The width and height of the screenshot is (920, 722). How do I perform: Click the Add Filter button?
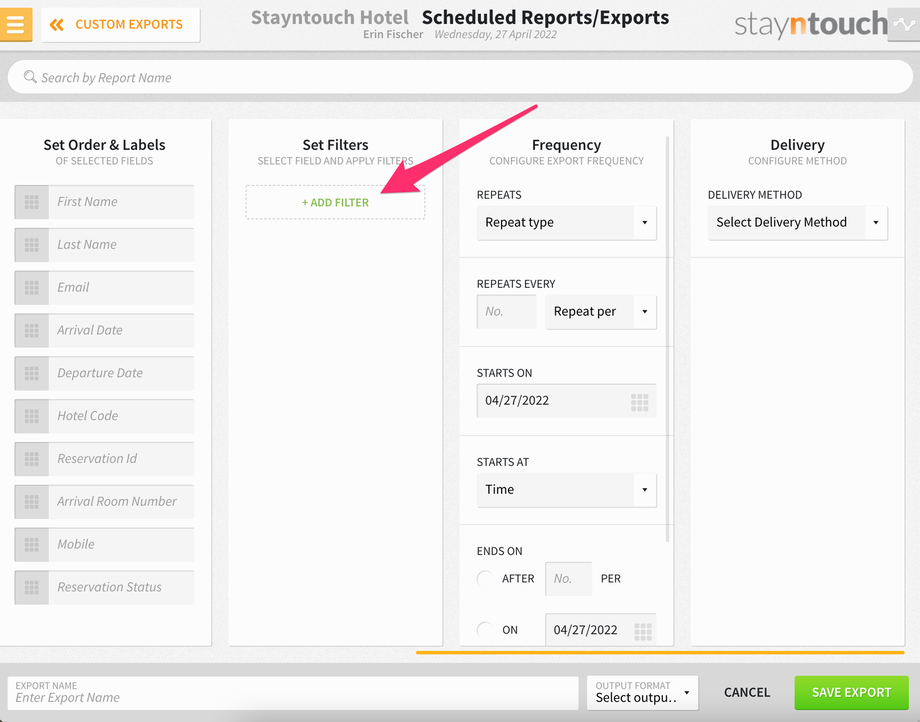(335, 202)
